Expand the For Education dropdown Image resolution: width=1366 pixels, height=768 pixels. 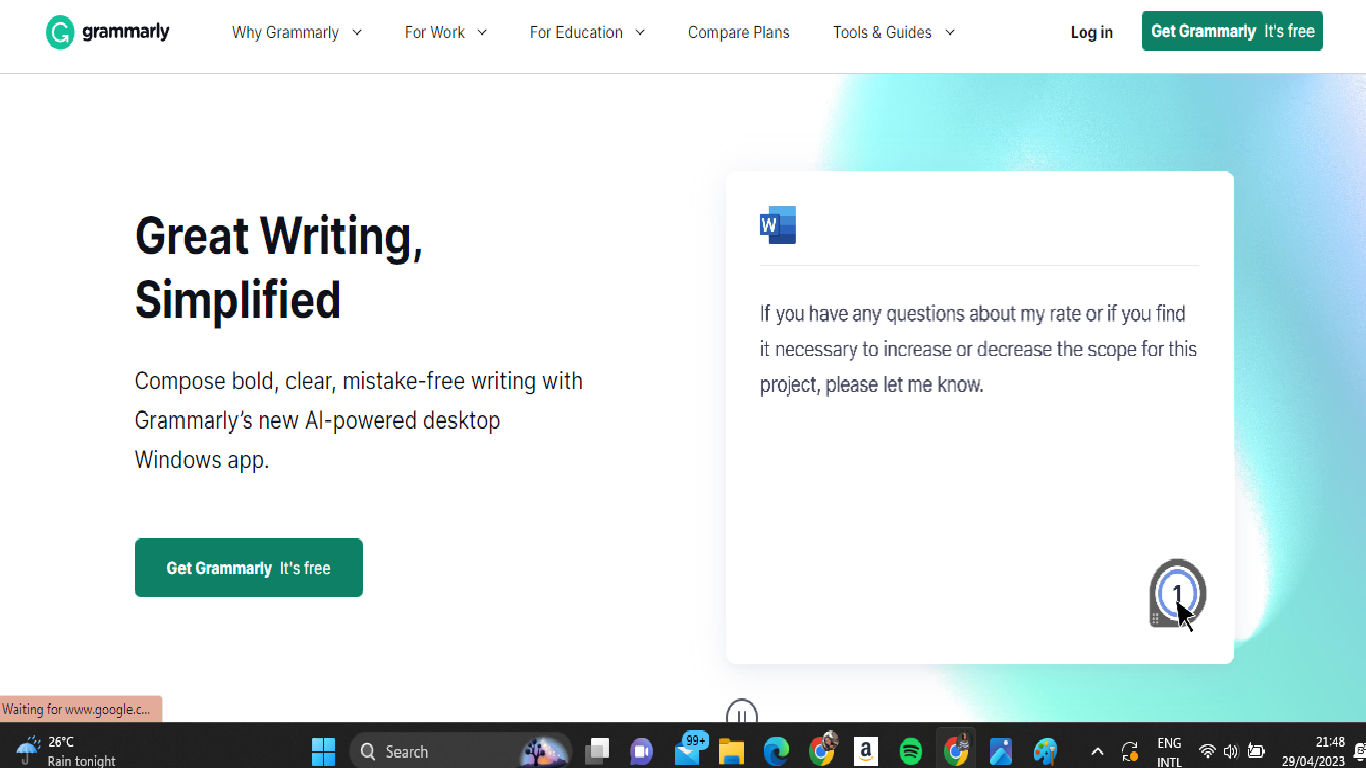588,32
